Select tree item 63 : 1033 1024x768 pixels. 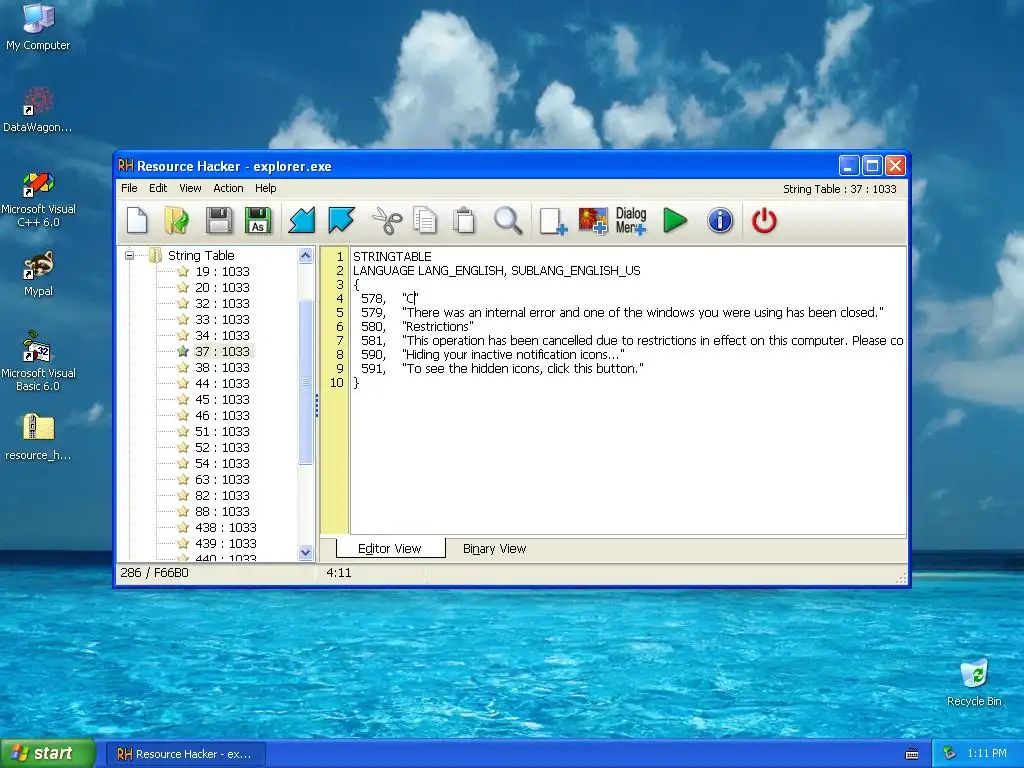222,479
